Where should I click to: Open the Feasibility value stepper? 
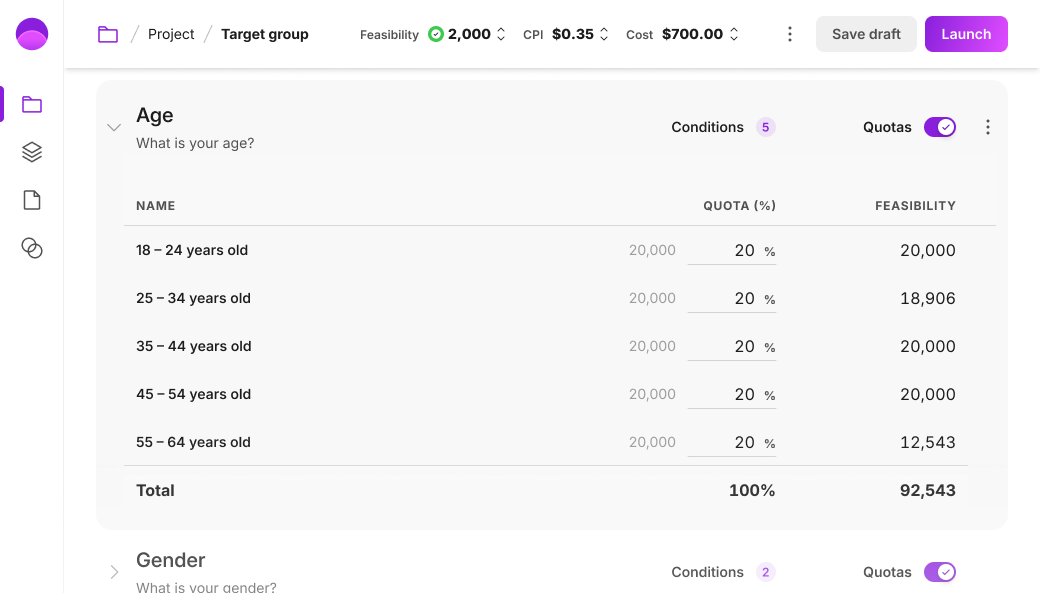(500, 33)
